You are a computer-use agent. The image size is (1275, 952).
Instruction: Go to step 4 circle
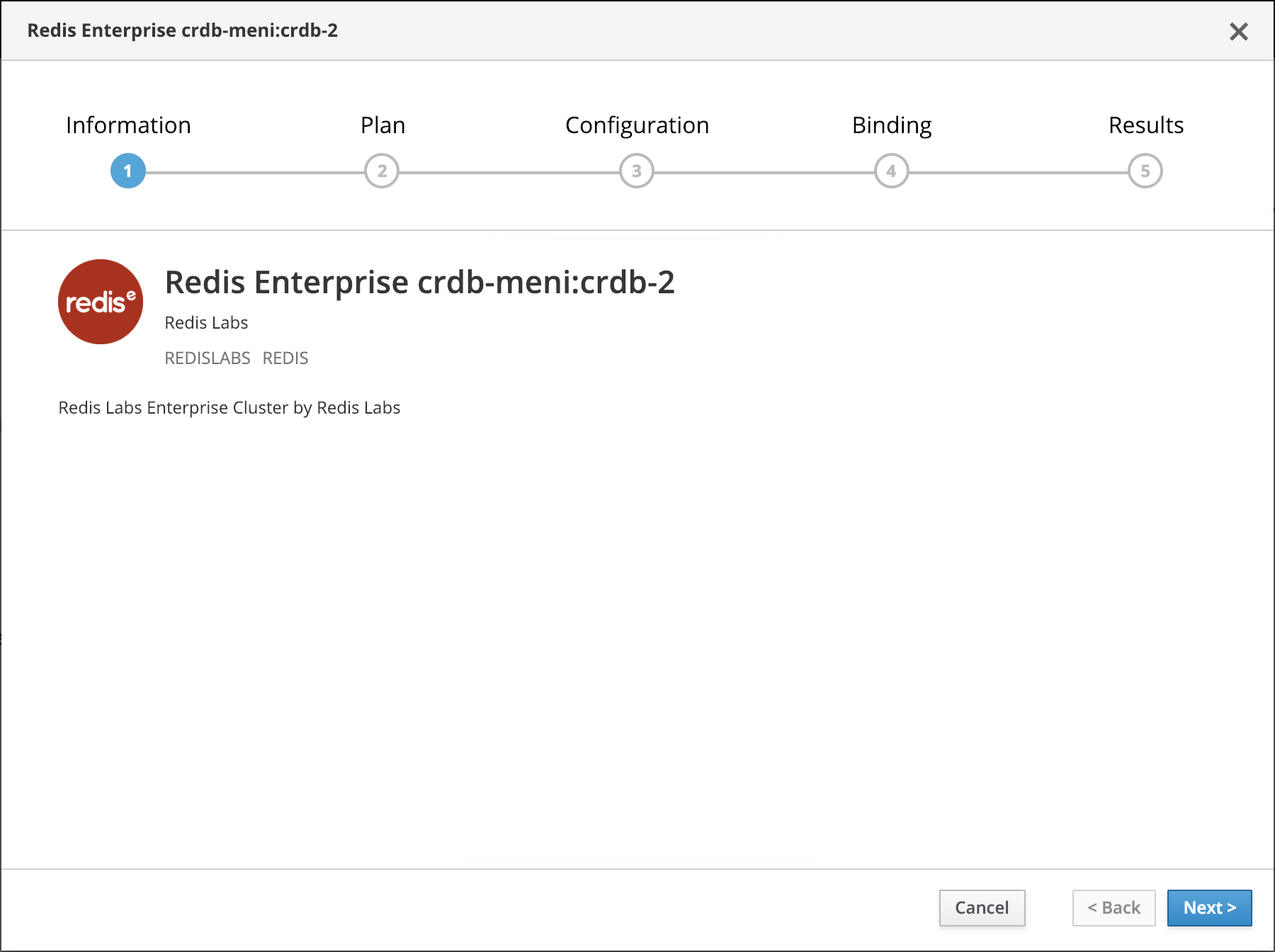(891, 171)
